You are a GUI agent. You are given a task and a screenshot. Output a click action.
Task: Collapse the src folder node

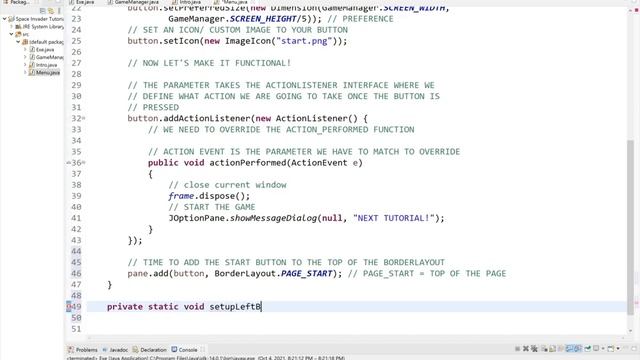point(11,34)
